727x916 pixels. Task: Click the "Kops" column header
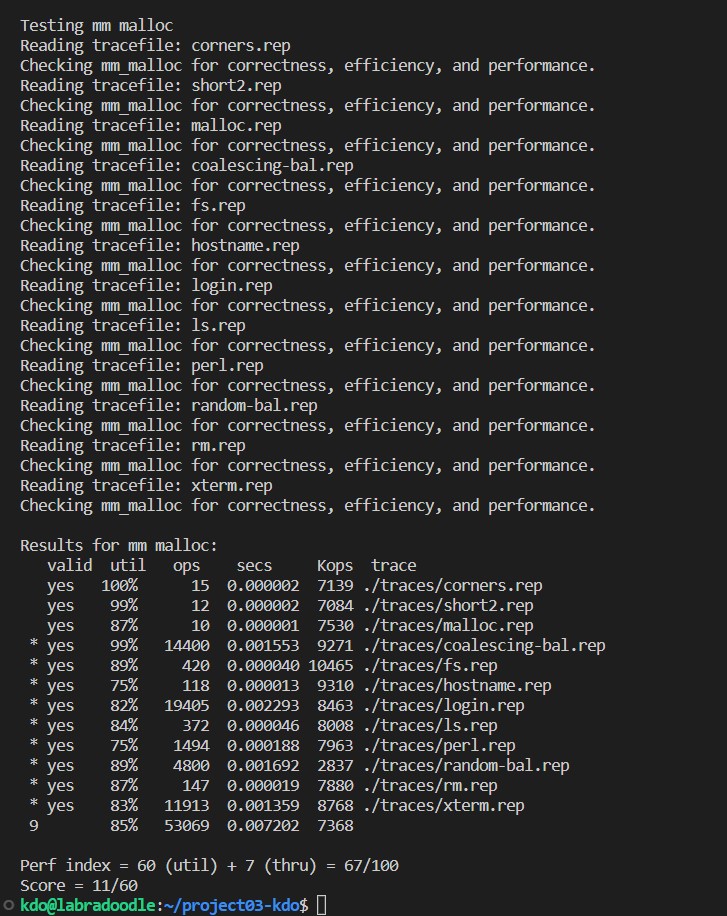pyautogui.click(x=335, y=566)
